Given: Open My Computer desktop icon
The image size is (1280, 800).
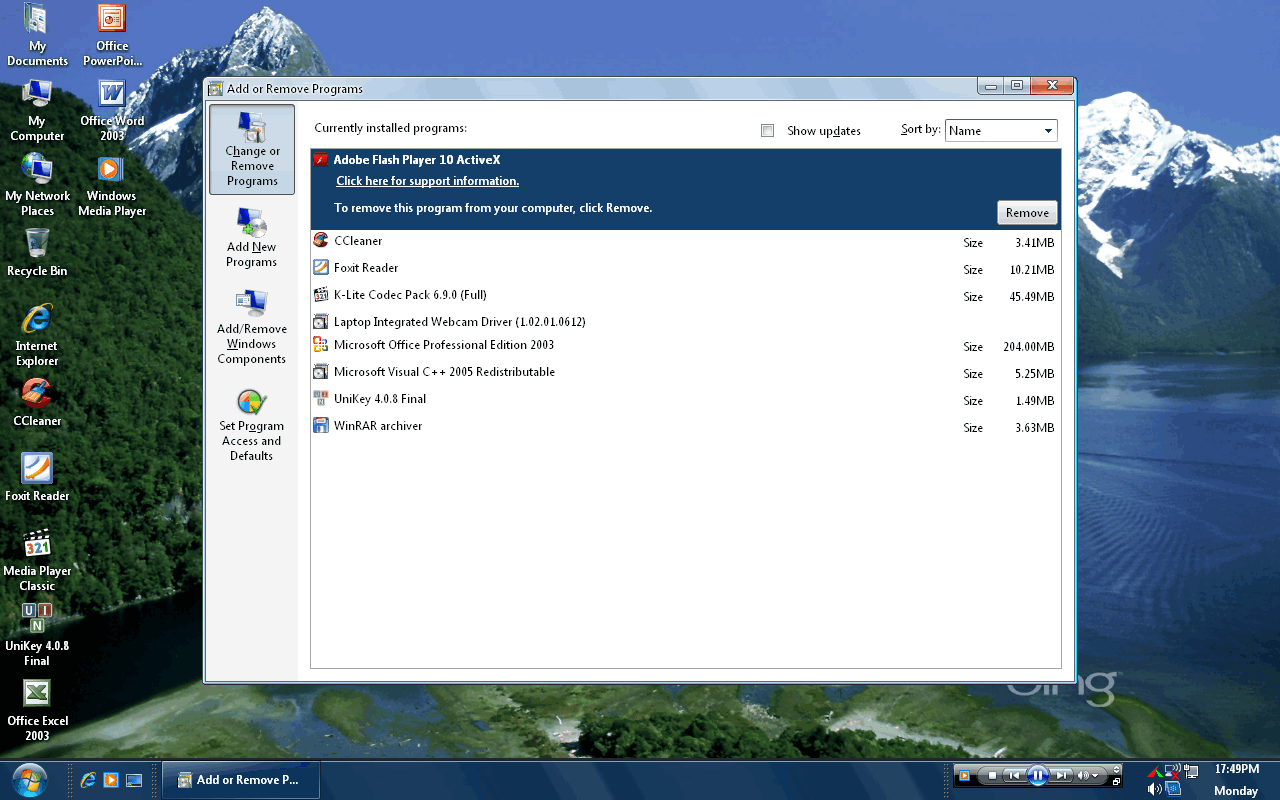Looking at the screenshot, I should click(x=37, y=110).
